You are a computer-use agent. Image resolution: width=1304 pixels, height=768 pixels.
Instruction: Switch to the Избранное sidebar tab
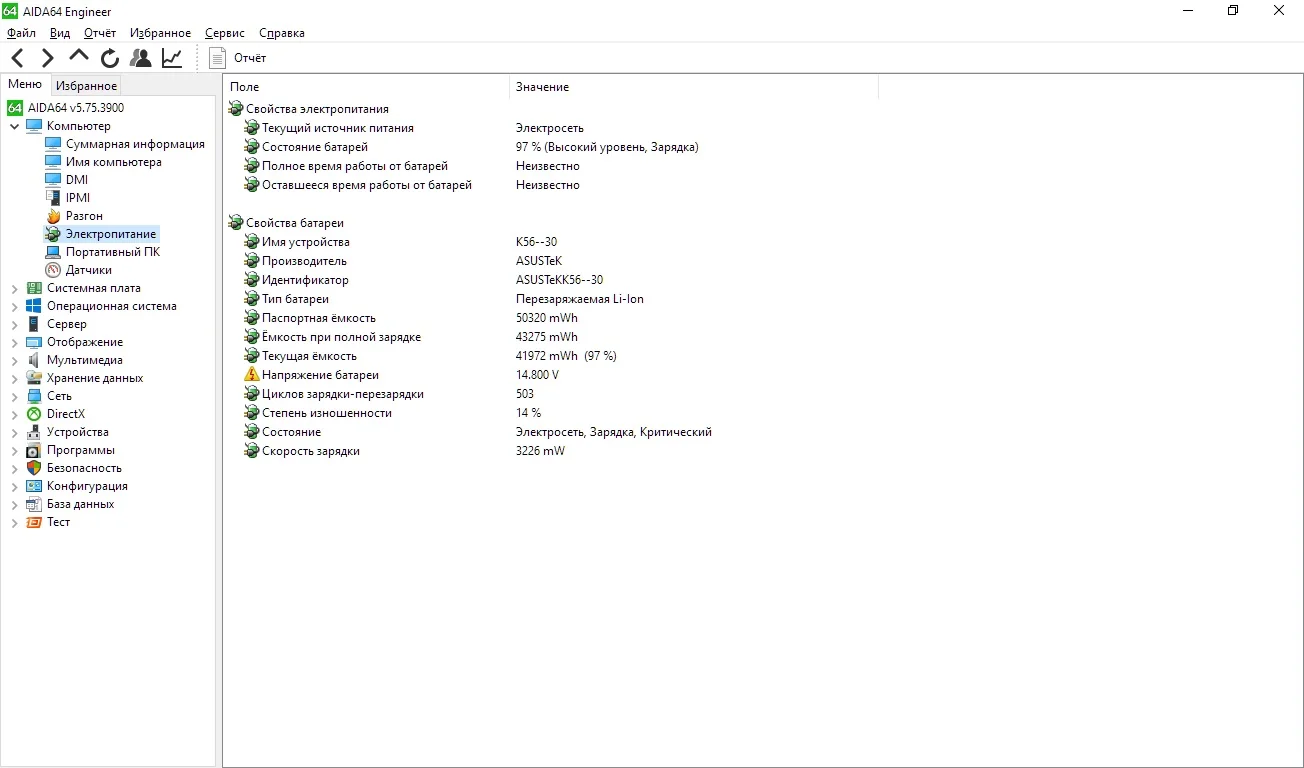pos(86,86)
